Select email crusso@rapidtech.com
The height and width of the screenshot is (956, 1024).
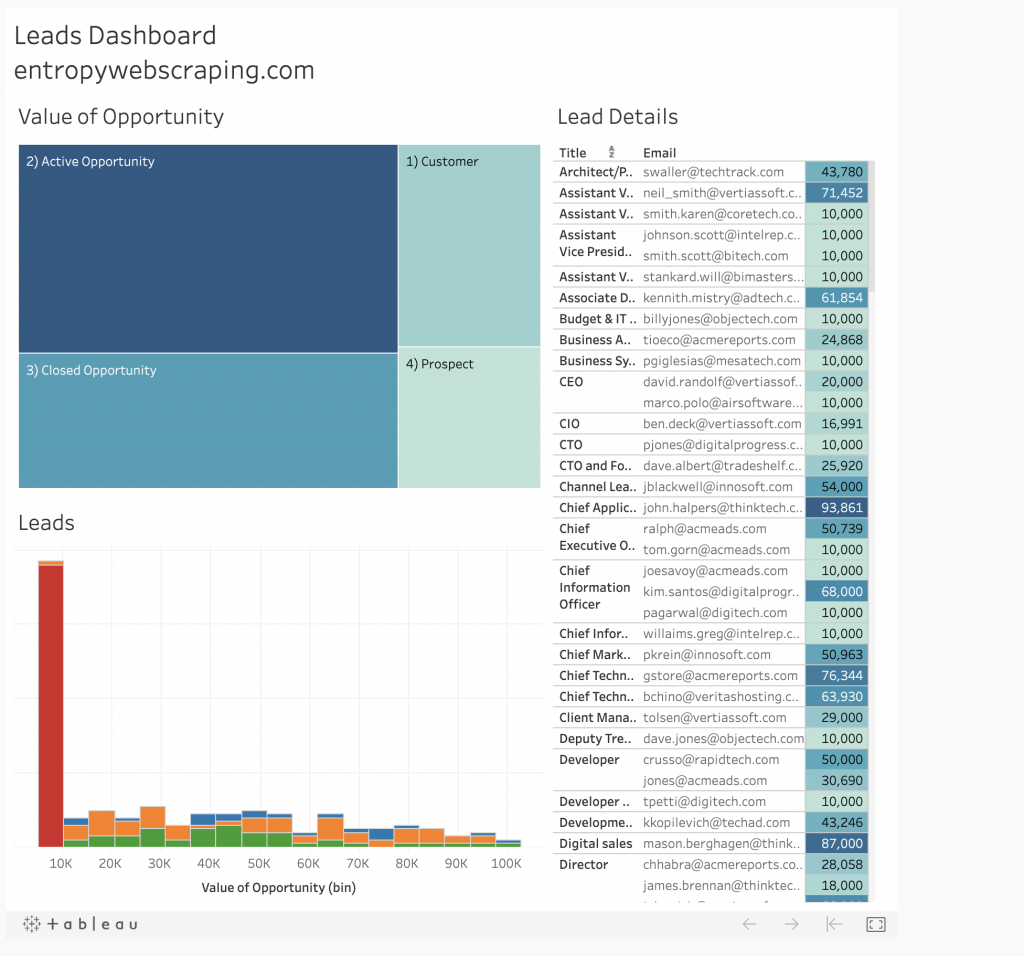[x=711, y=759]
